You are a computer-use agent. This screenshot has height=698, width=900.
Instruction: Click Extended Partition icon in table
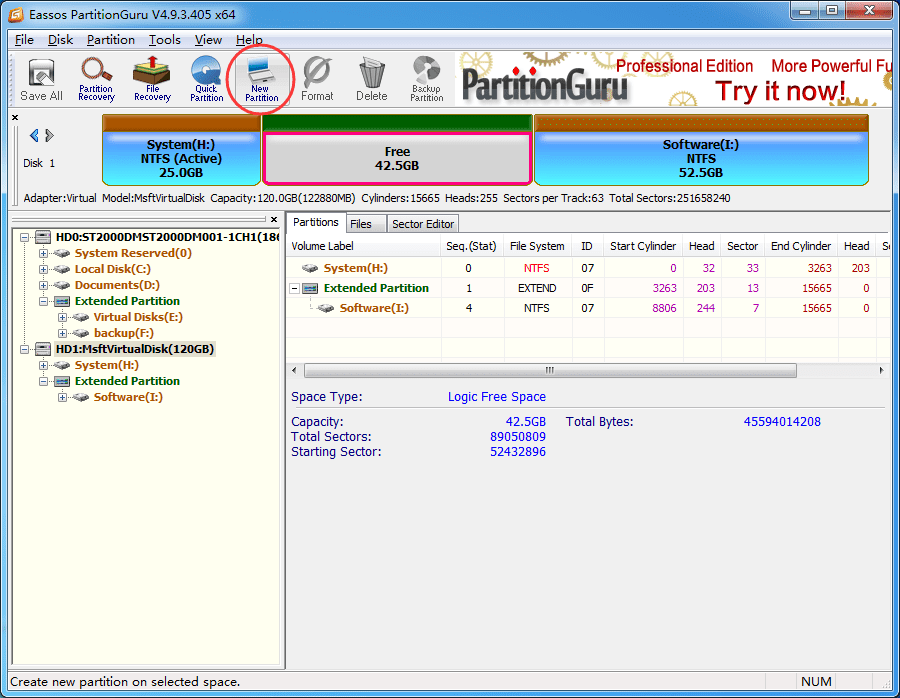point(310,288)
